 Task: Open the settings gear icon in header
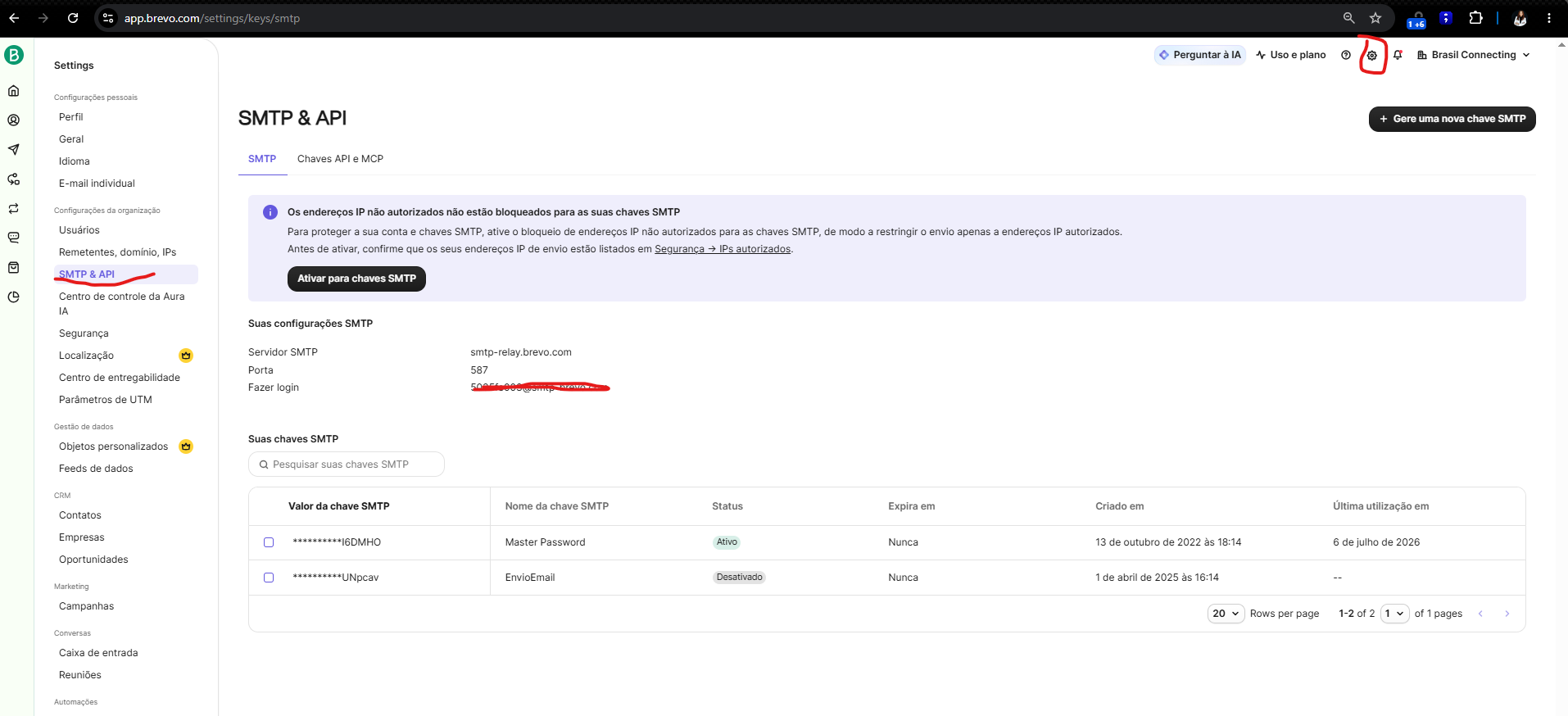[1372, 56]
